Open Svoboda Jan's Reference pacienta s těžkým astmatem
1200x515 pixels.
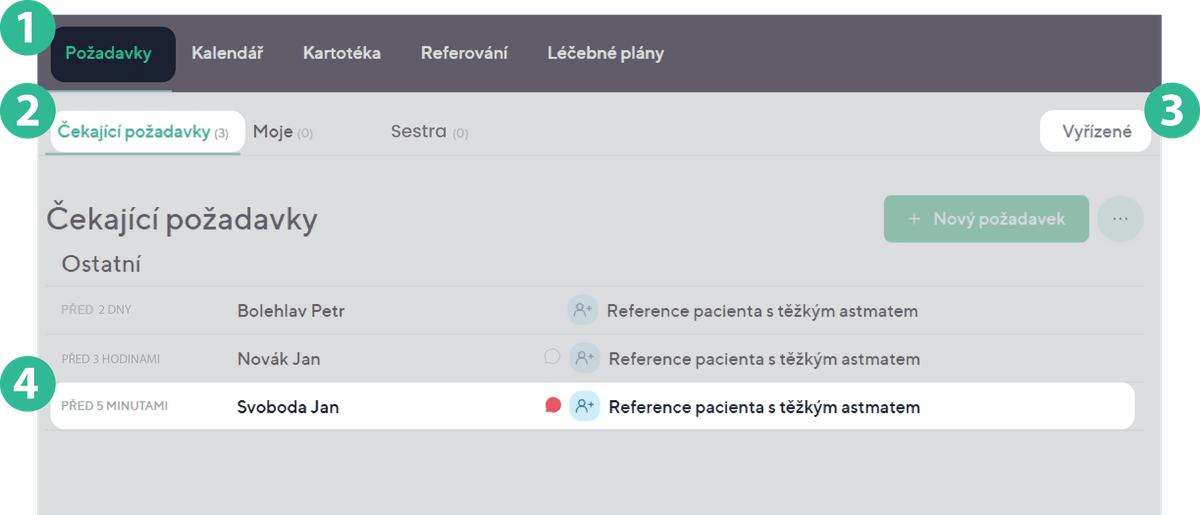pos(764,407)
